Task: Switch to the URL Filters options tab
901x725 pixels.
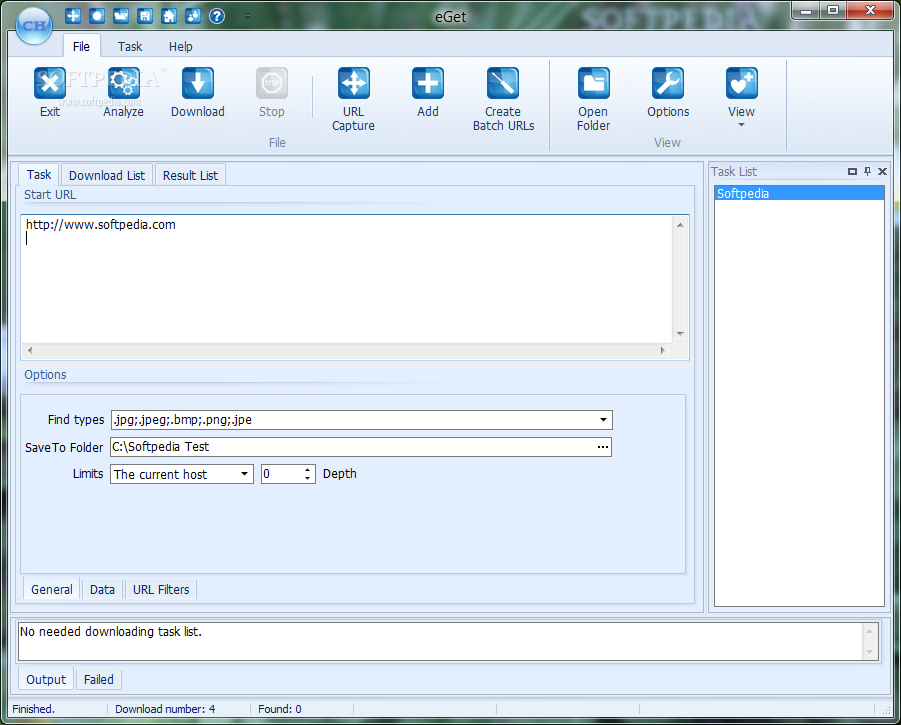Action: tap(161, 589)
